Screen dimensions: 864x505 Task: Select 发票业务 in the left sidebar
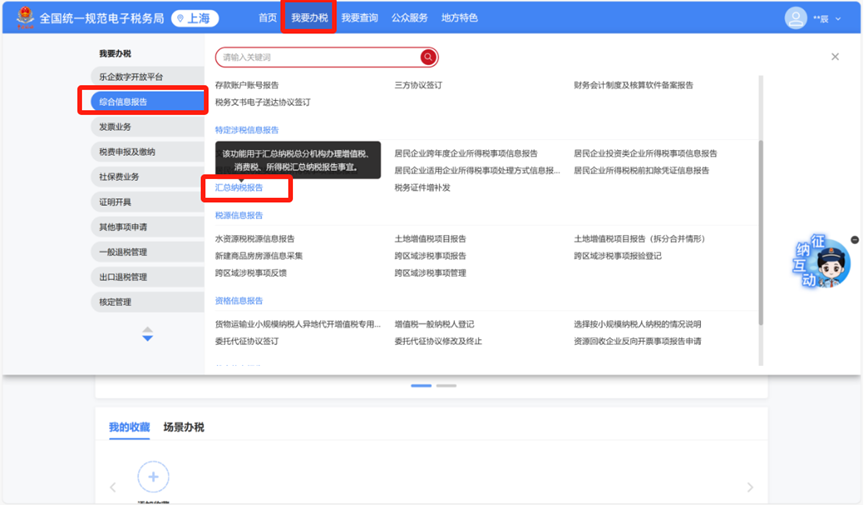(115, 127)
